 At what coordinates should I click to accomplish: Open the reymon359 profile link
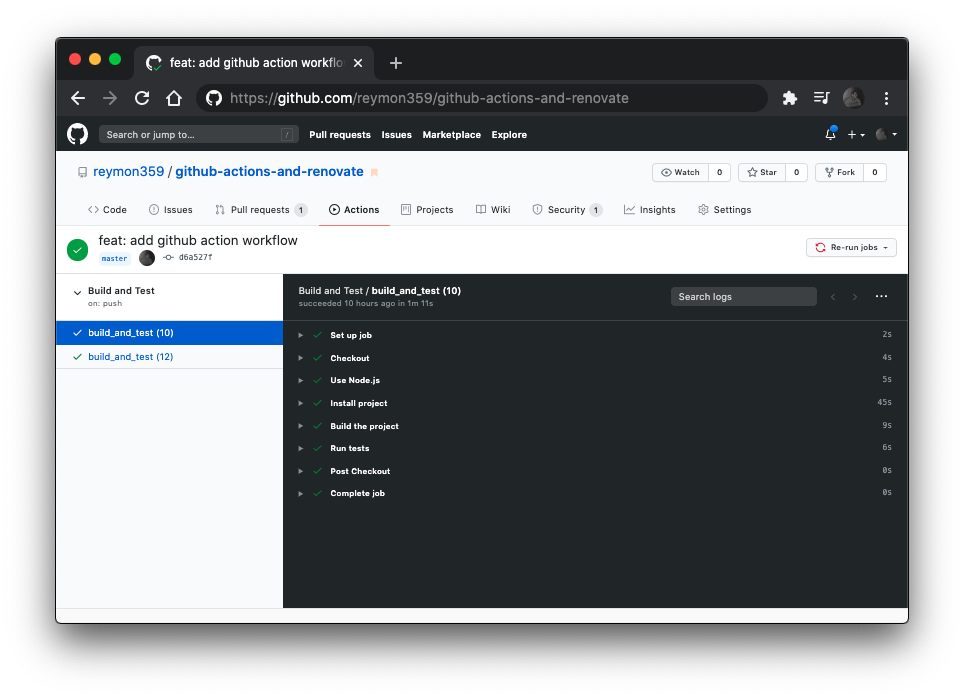pyautogui.click(x=129, y=171)
